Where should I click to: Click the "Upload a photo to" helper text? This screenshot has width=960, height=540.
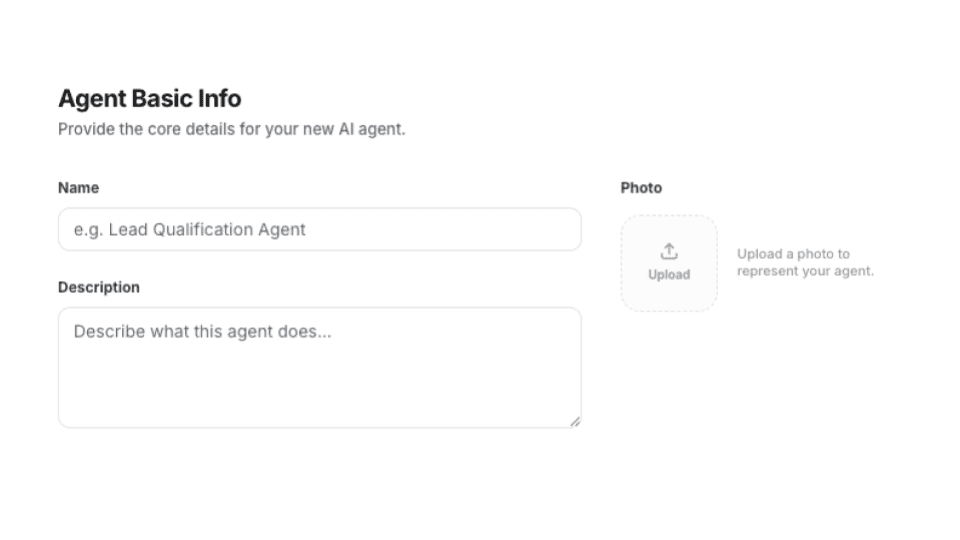coord(793,254)
